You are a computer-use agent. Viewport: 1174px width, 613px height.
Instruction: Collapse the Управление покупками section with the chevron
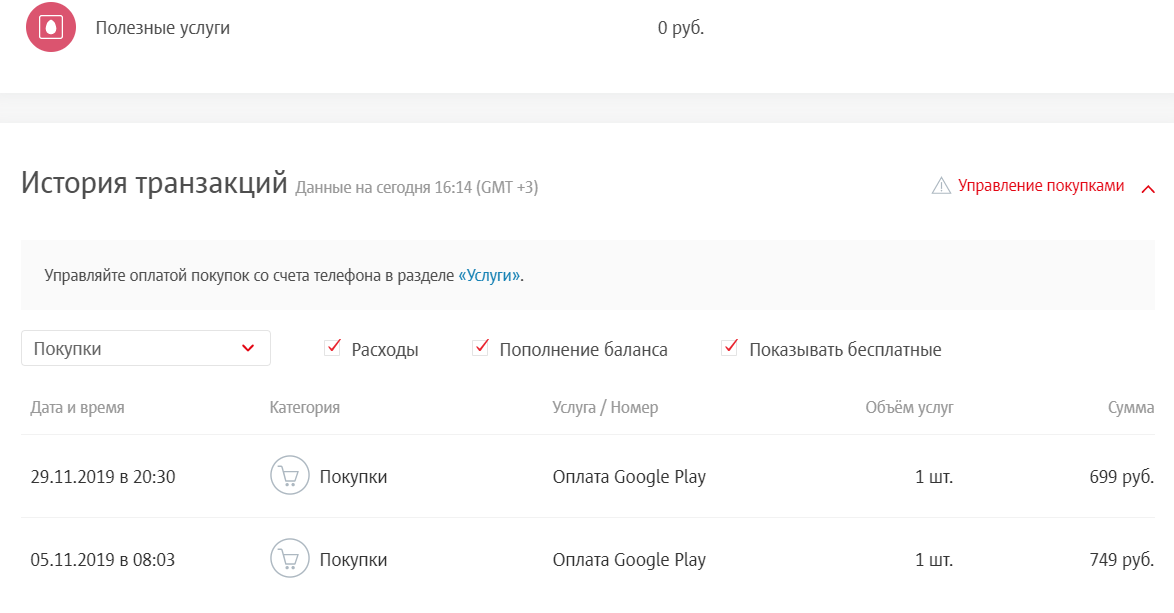point(1148,186)
